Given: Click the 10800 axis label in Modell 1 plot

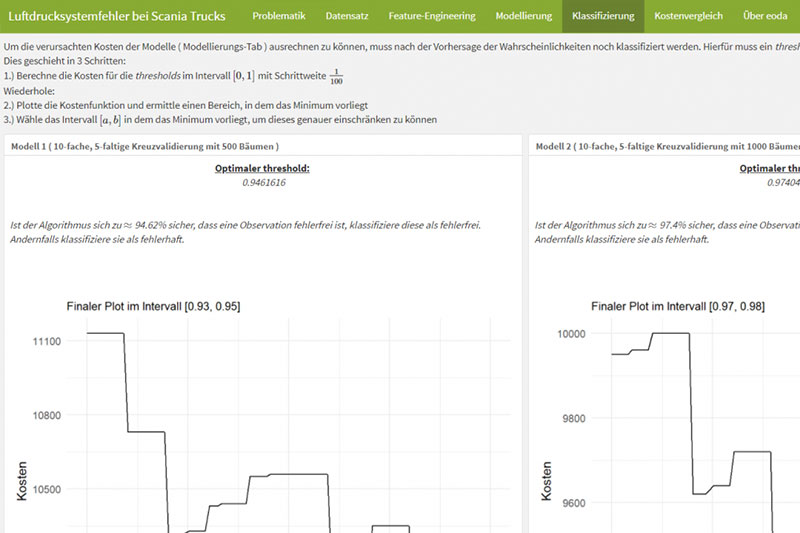Looking at the screenshot, I should (46, 415).
